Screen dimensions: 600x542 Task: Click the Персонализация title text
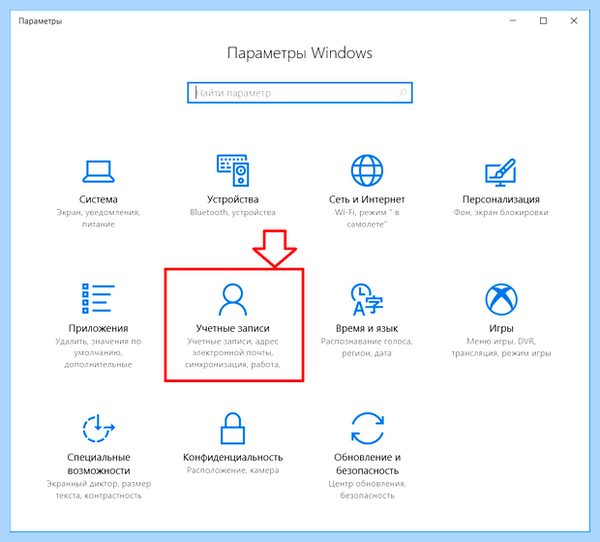tap(501, 199)
